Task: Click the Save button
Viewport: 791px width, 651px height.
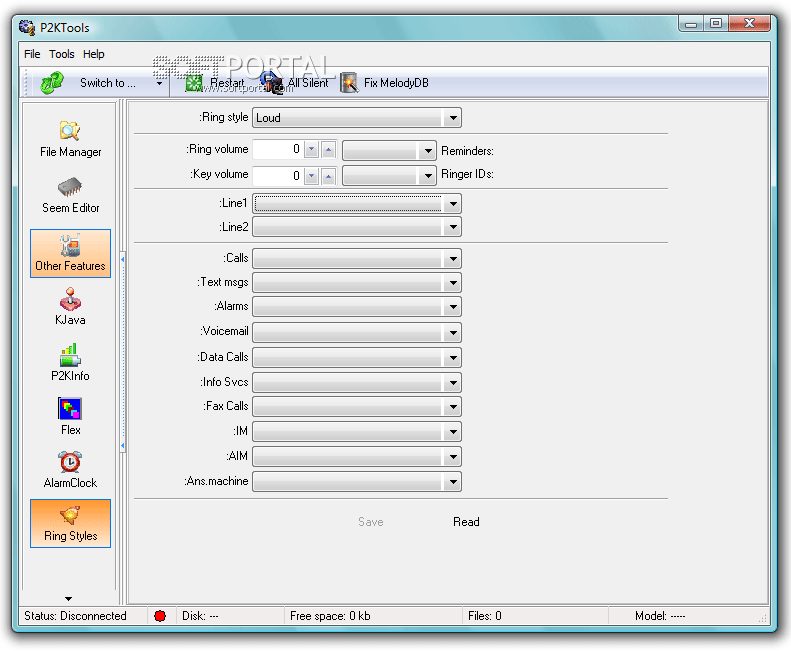Action: (x=371, y=522)
